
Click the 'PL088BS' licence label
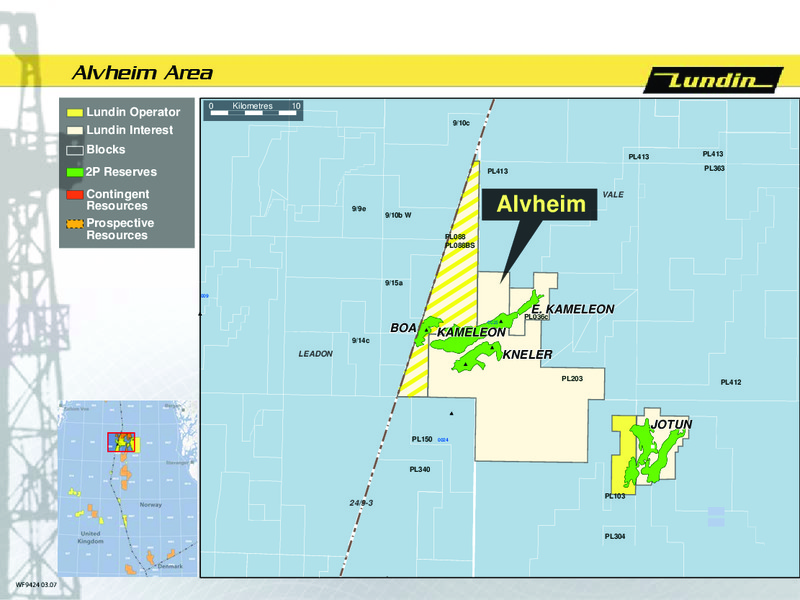pyautogui.click(x=460, y=245)
